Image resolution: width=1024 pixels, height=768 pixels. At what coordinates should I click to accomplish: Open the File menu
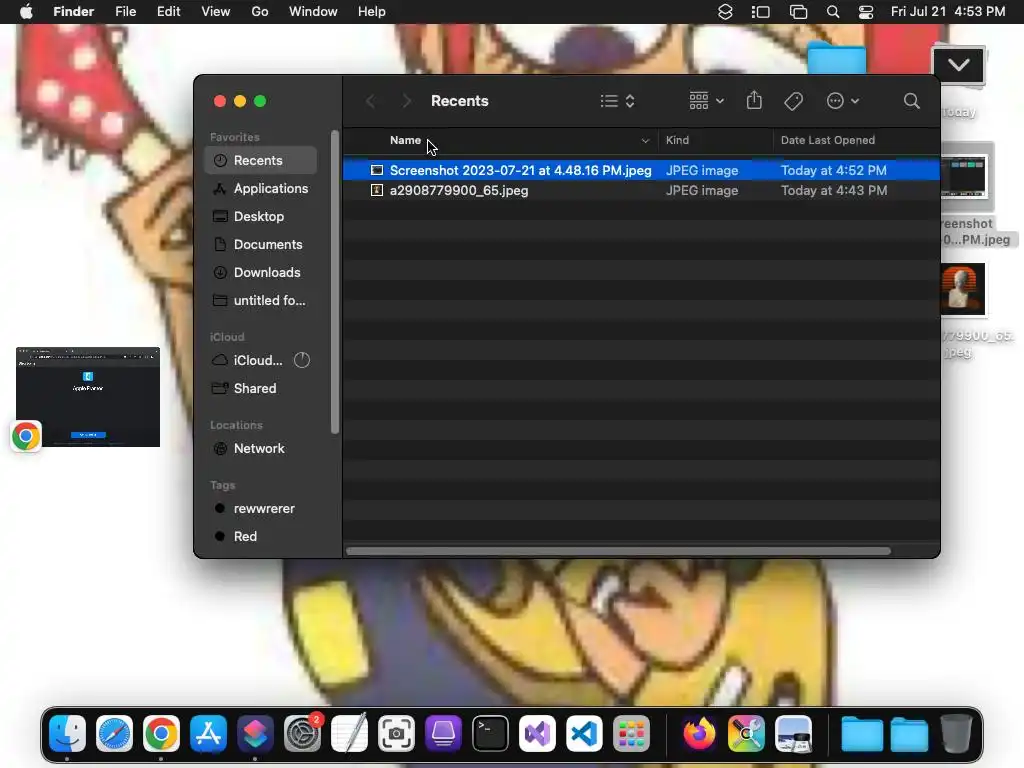(x=125, y=12)
